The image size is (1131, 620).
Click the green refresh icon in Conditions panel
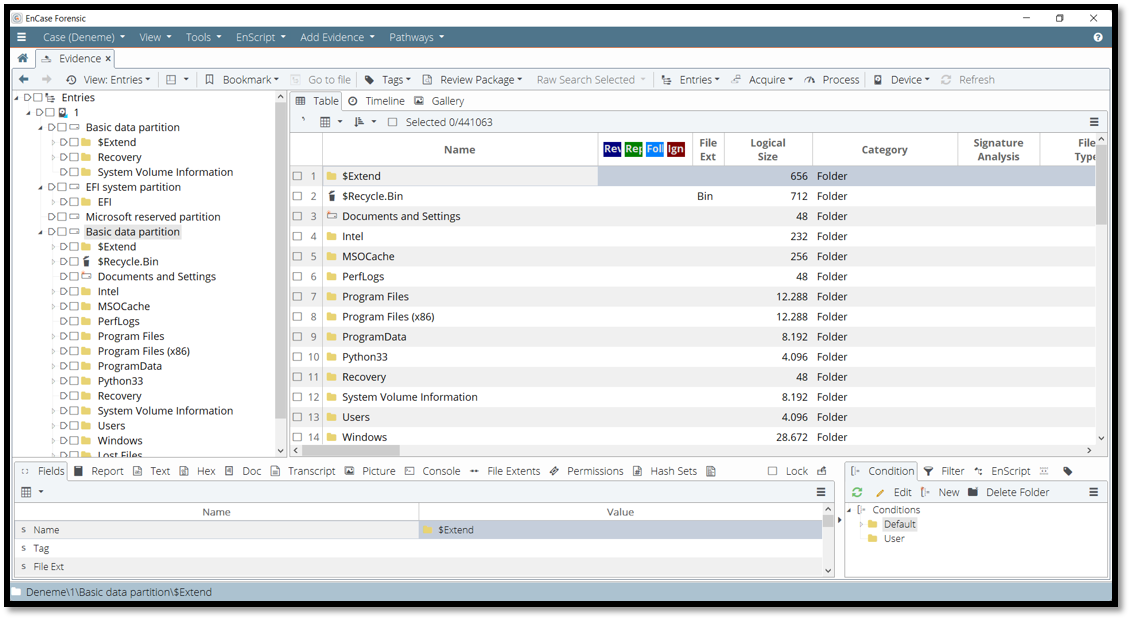(x=857, y=492)
